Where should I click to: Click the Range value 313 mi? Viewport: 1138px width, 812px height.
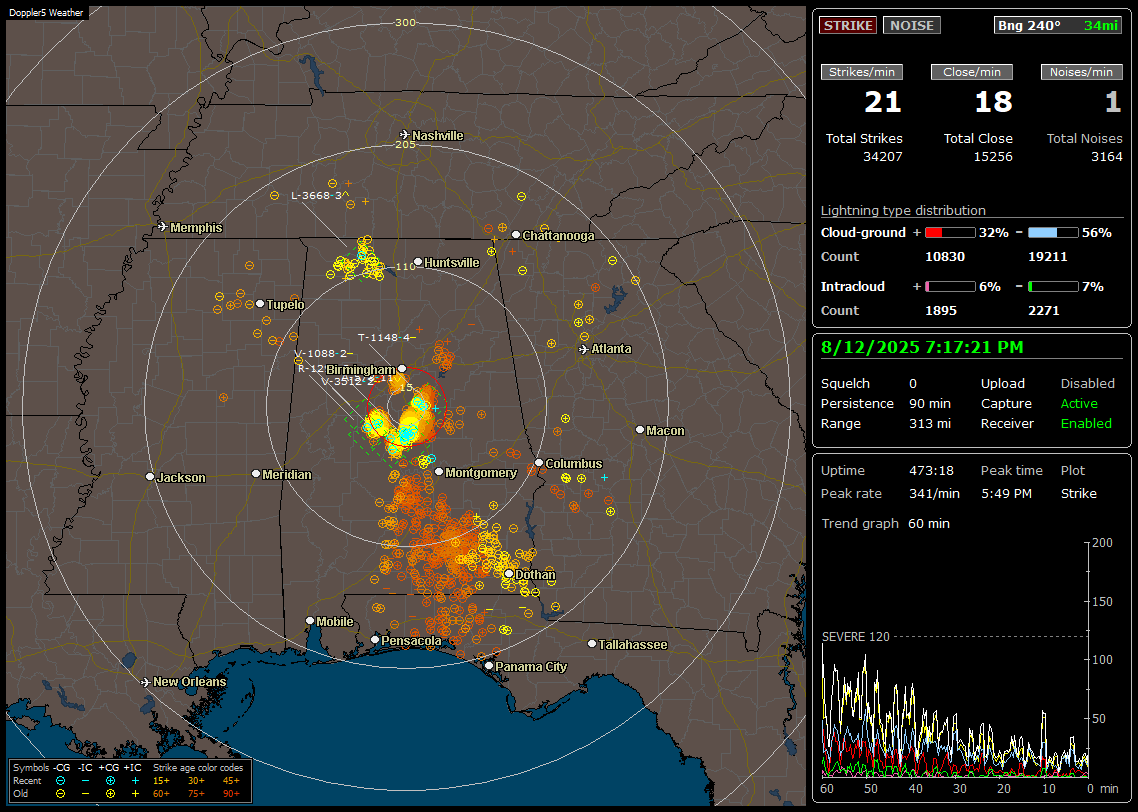[930, 423]
